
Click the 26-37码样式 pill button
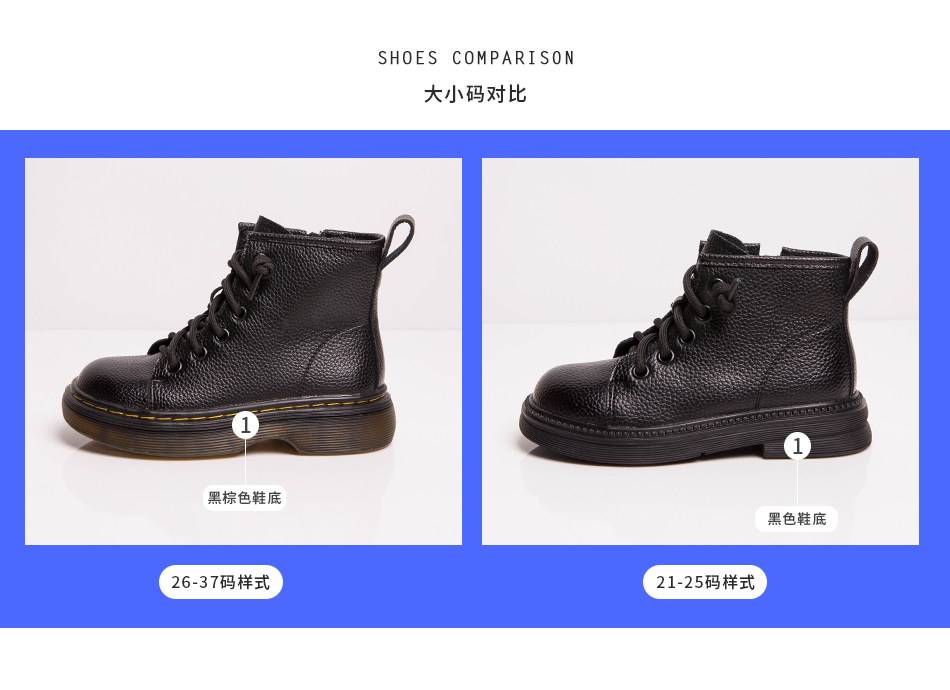click(x=221, y=582)
